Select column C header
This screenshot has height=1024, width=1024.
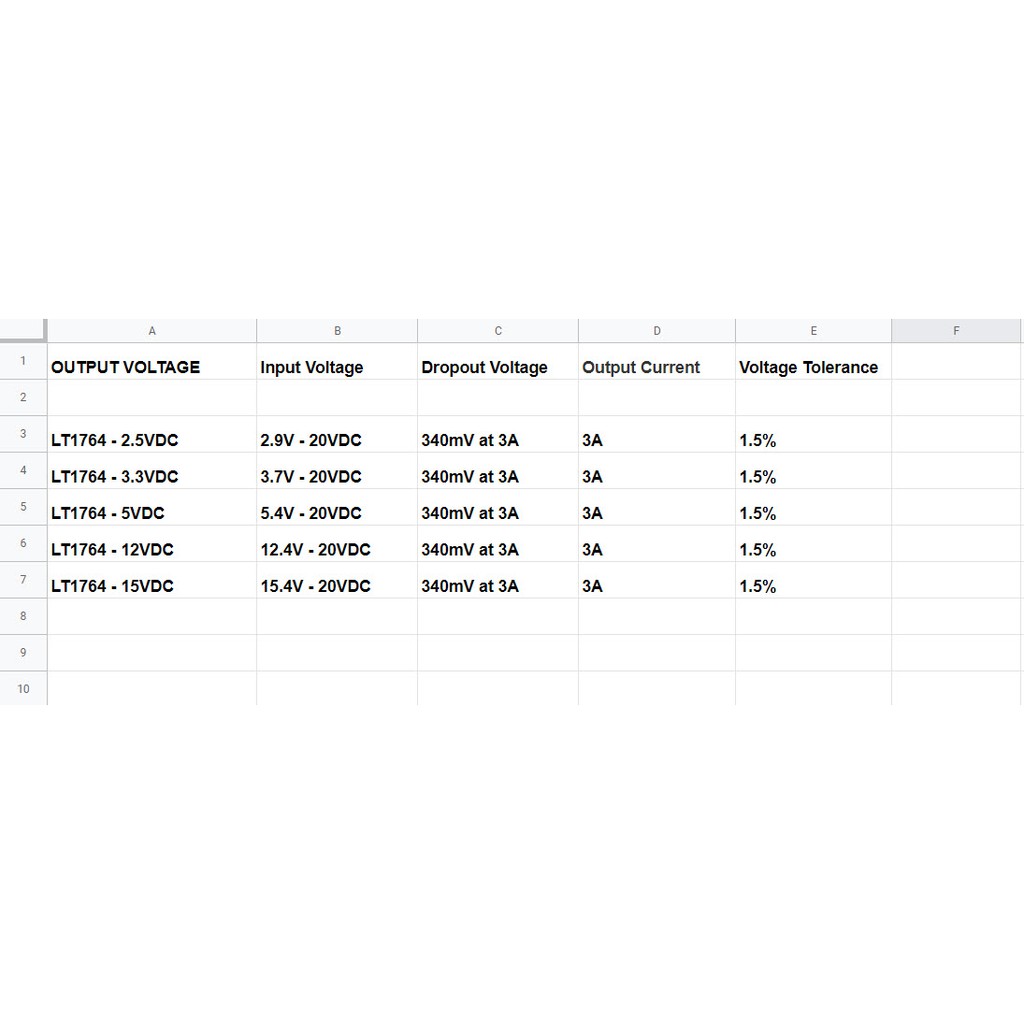coord(498,331)
